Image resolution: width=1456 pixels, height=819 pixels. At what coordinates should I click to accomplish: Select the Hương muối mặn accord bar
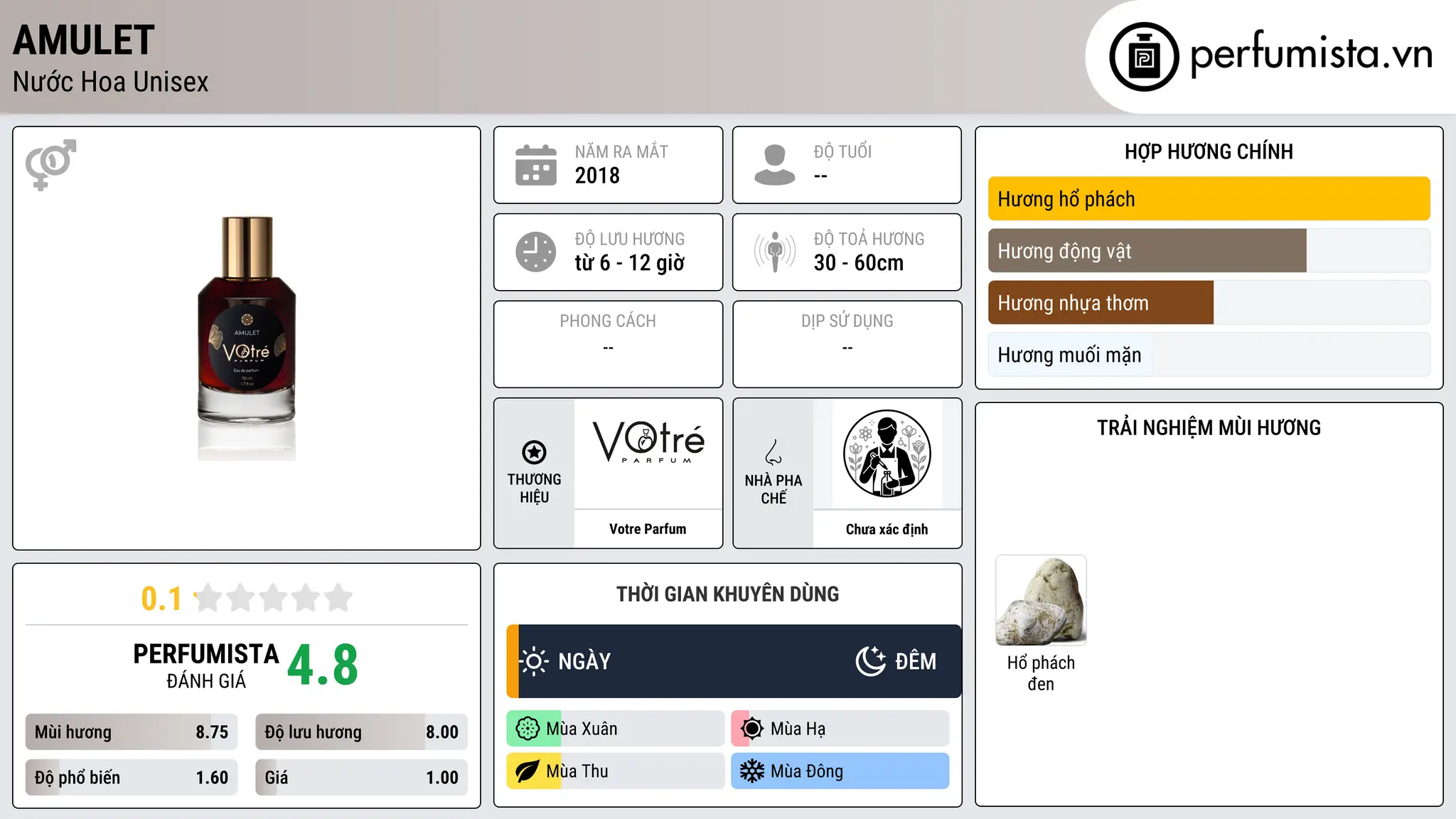point(1209,355)
